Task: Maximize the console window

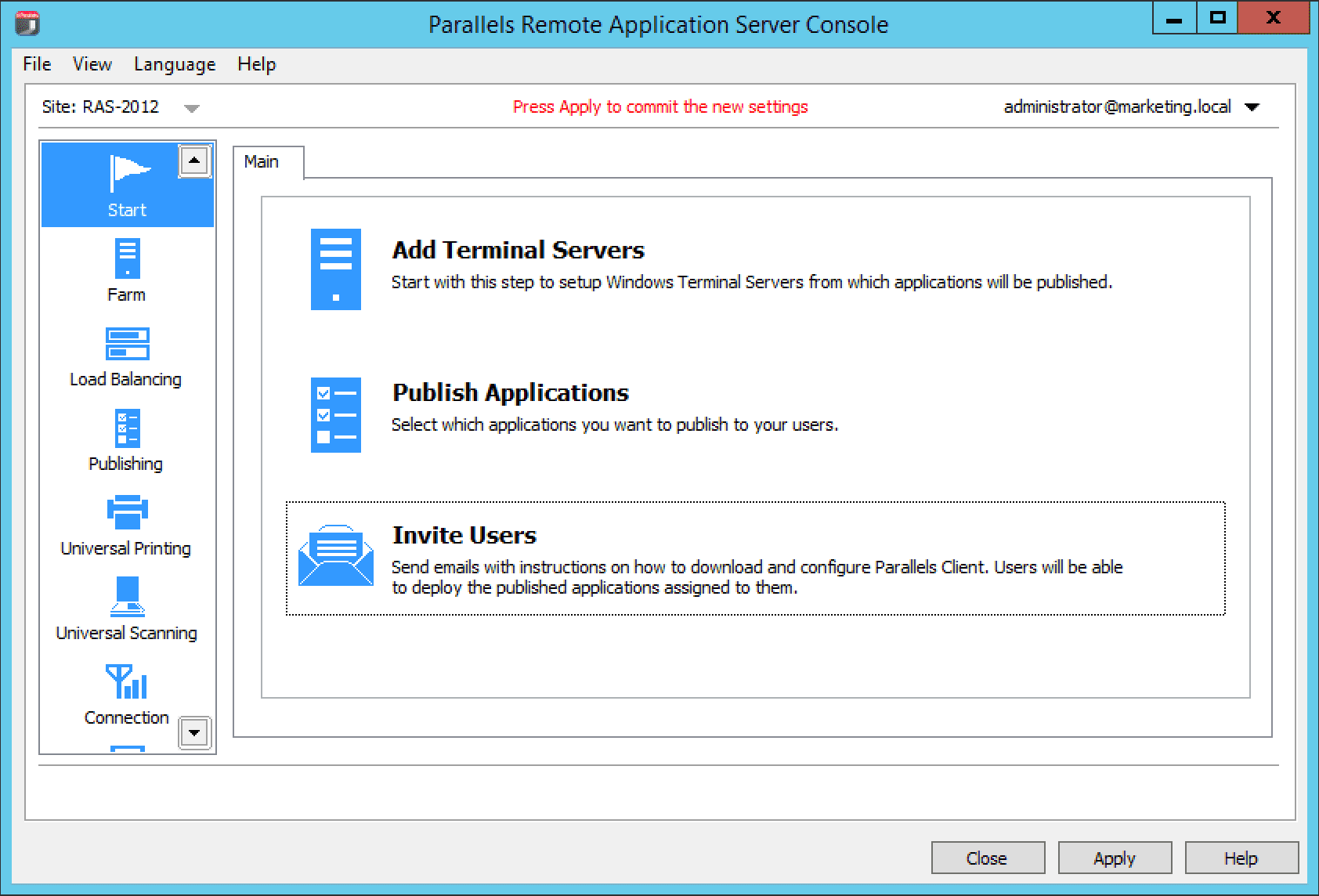Action: (1217, 18)
